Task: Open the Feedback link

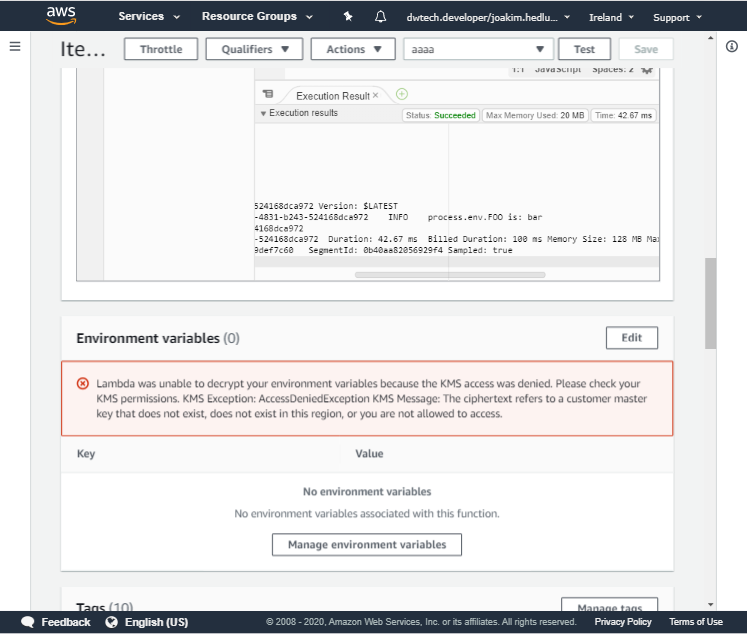Action: (66, 622)
